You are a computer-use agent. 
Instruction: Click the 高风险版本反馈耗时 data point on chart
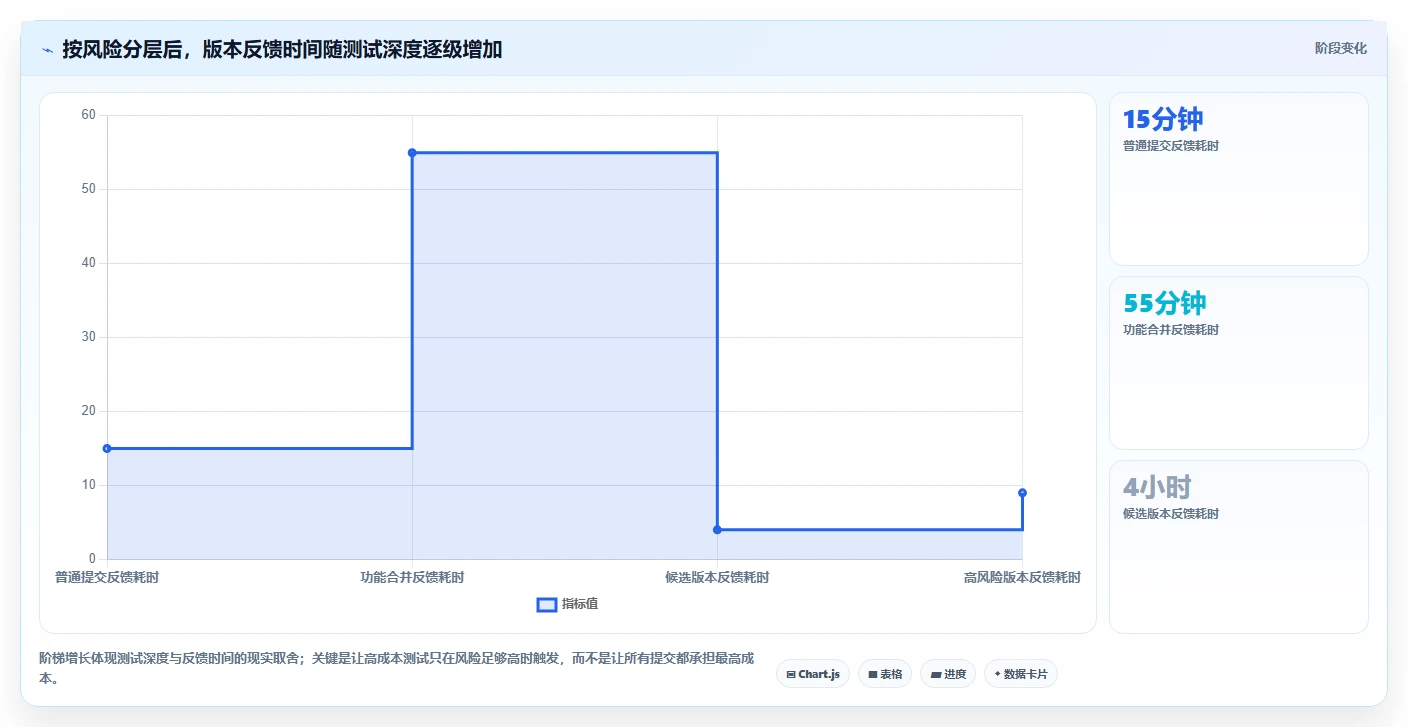pyautogui.click(x=1022, y=492)
